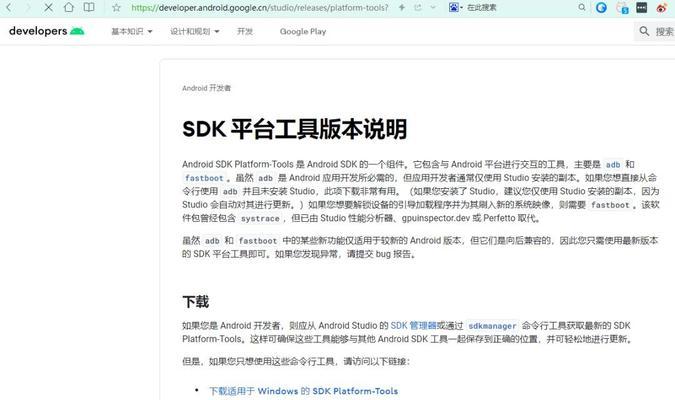Expand the 基本知识 dropdown menu
The width and height of the screenshot is (675, 400).
click(x=132, y=31)
